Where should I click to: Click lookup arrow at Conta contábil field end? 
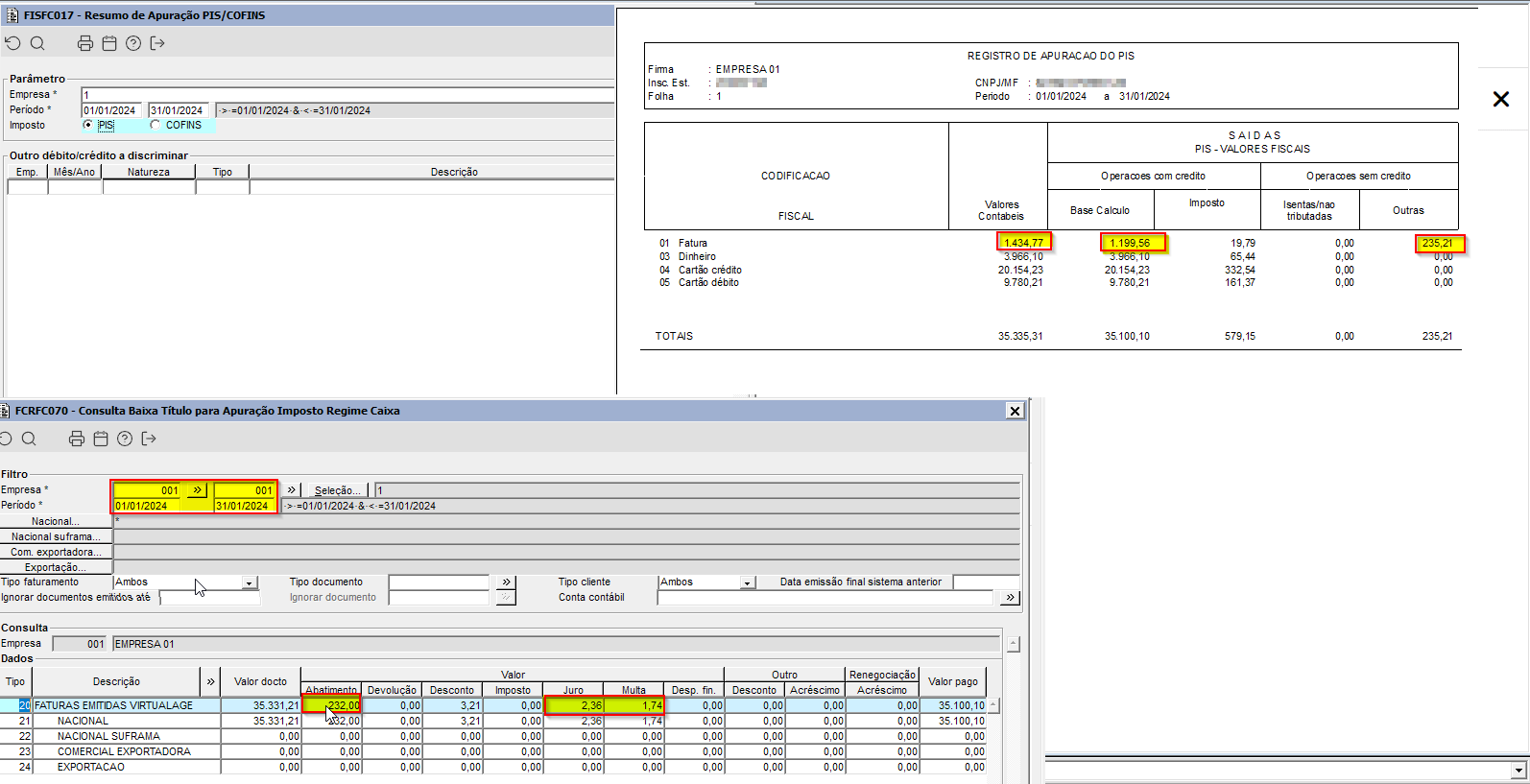coord(1009,598)
